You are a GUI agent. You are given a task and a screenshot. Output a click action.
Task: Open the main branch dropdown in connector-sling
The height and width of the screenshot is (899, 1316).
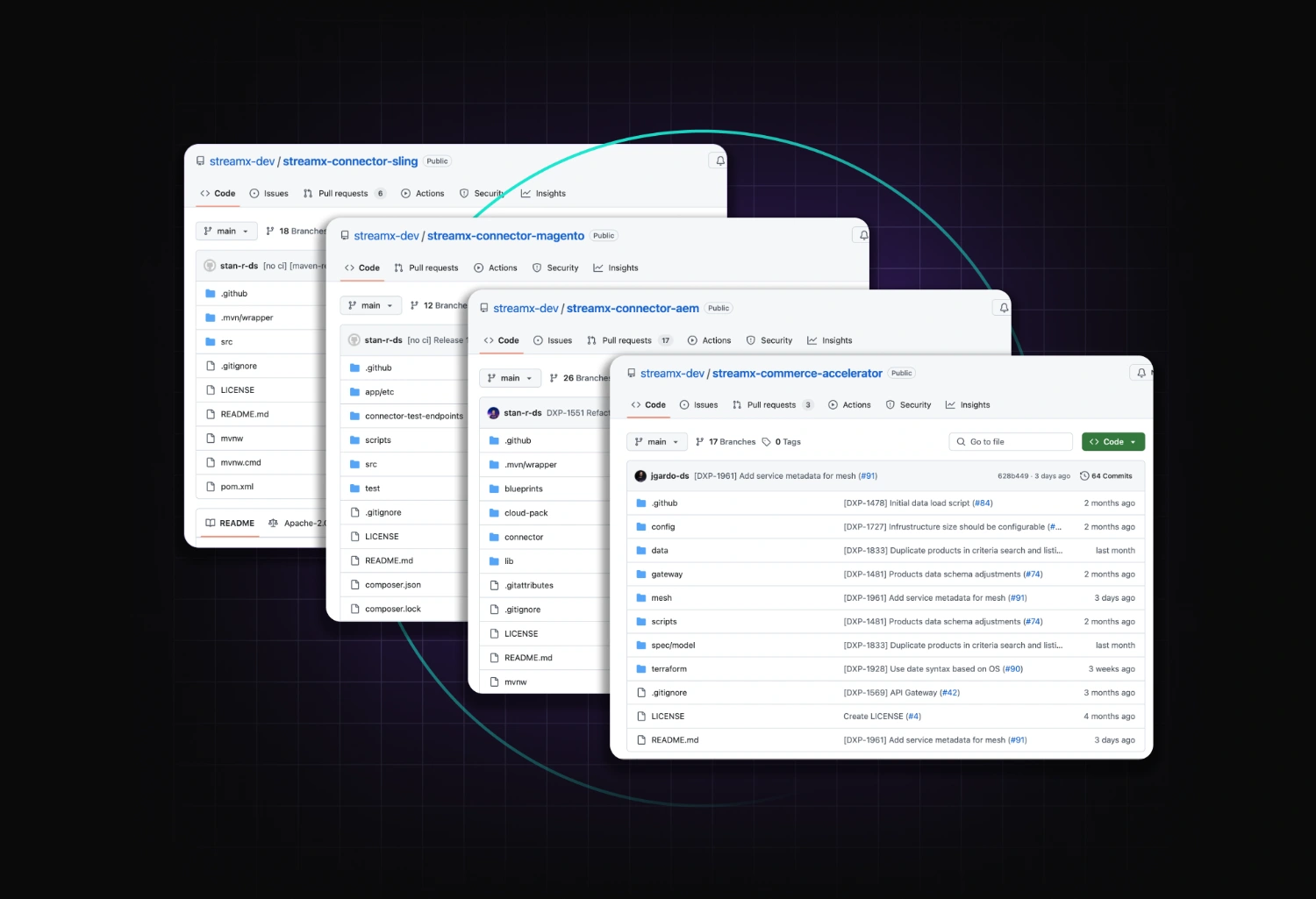pos(226,231)
